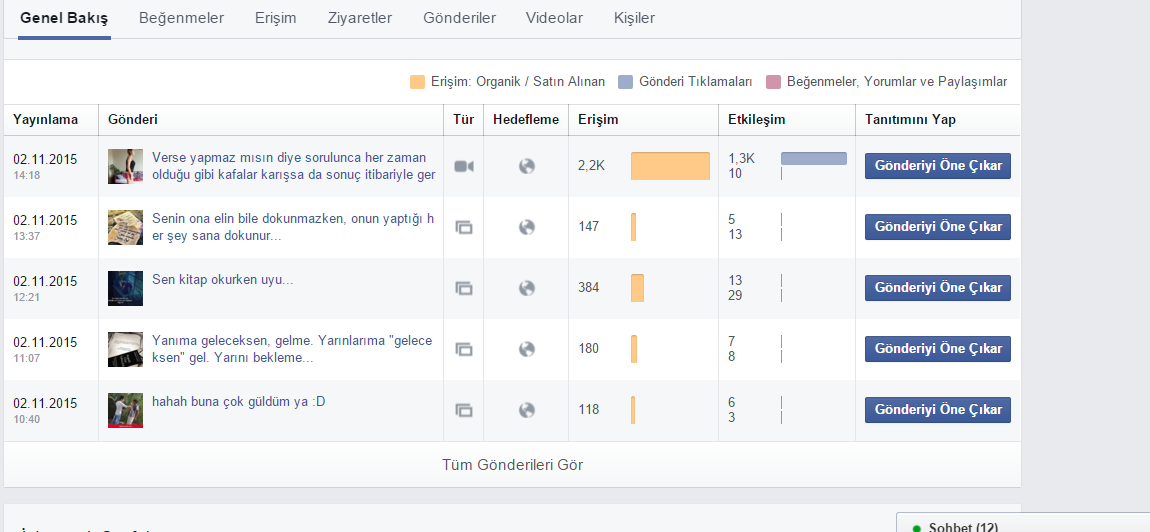Click globe targeting icon for 14:18 post
Image resolution: width=1150 pixels, height=532 pixels.
pos(527,167)
